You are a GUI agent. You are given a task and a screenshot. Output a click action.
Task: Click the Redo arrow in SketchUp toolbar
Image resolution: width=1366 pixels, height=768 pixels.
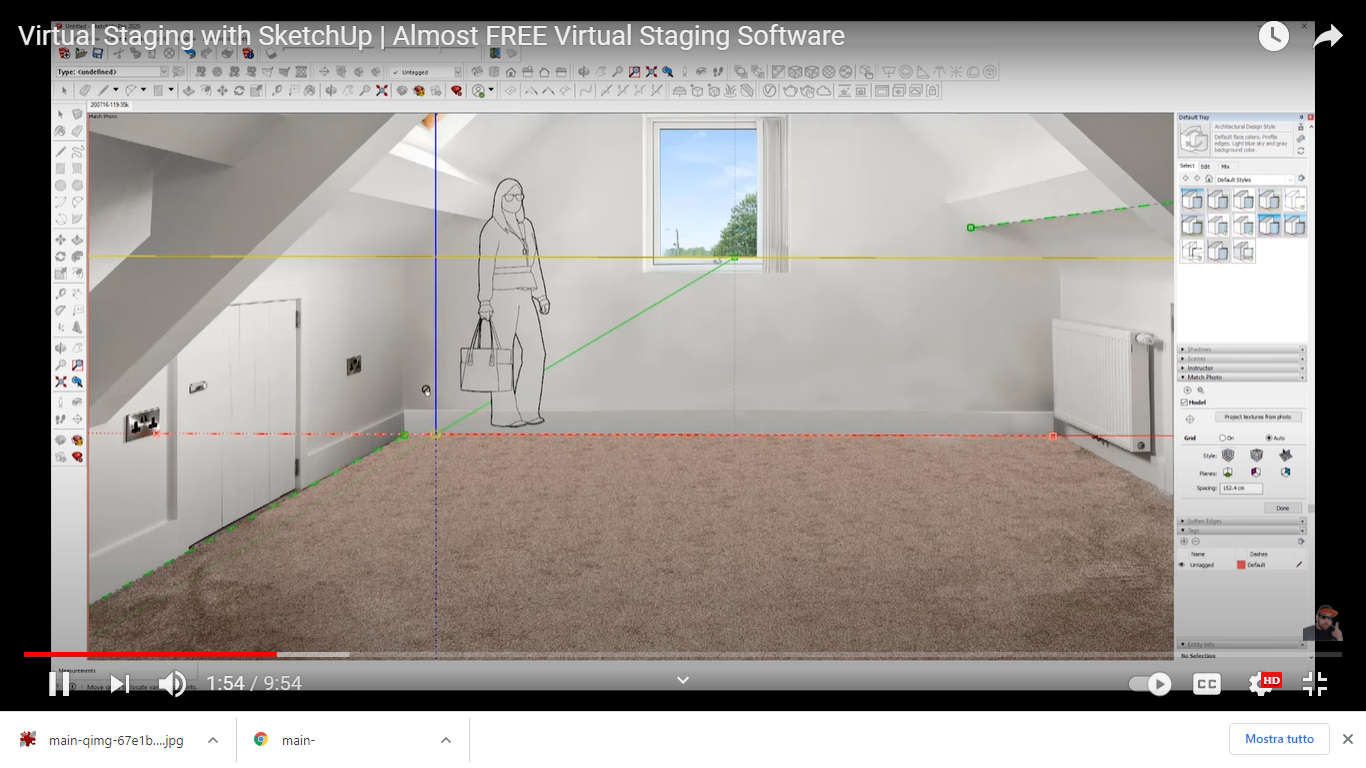coord(205,53)
